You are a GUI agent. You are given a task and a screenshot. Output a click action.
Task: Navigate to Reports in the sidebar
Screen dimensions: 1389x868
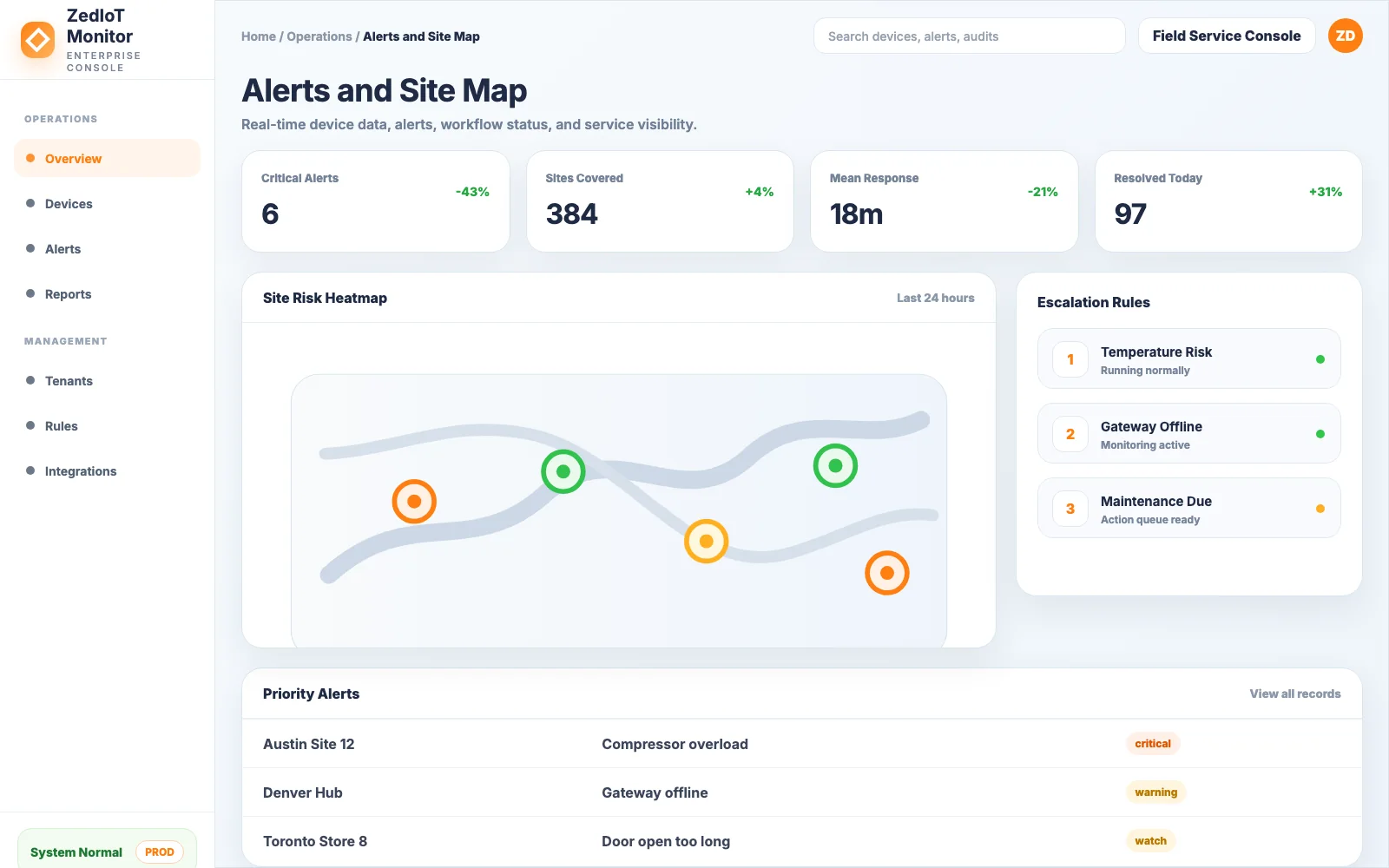(x=107, y=294)
